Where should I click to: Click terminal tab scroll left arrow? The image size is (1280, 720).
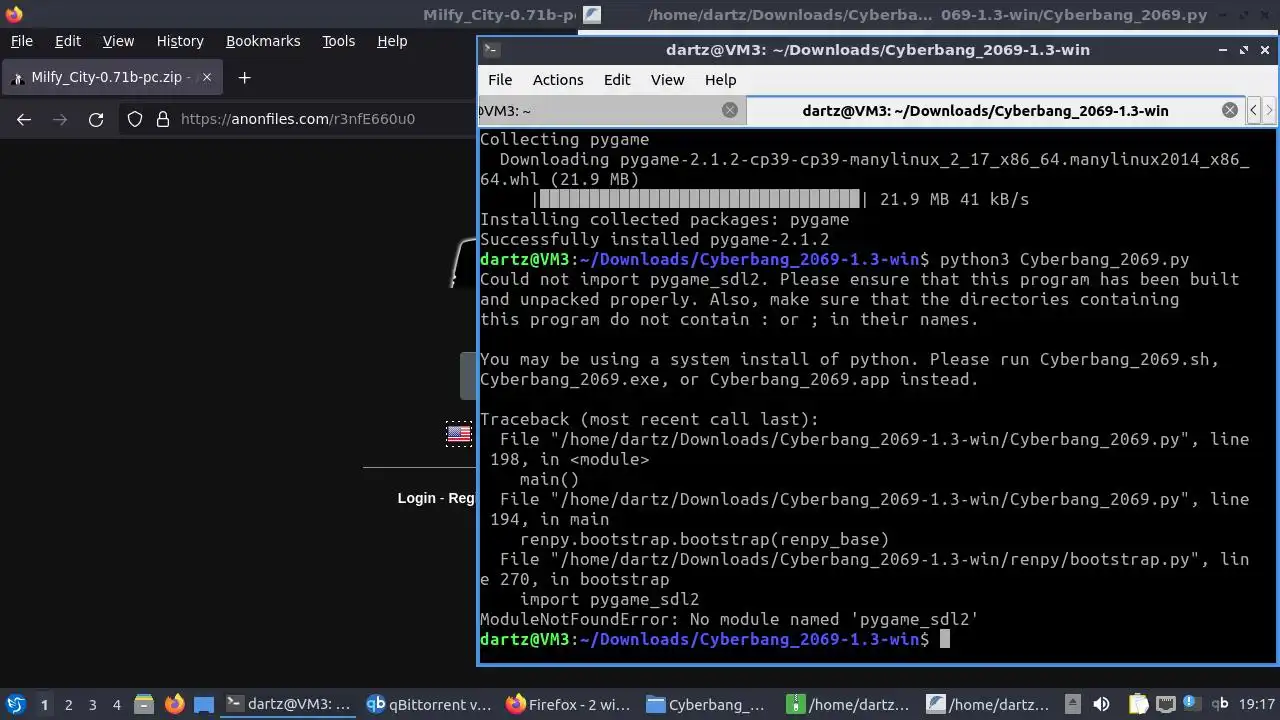pos(1253,110)
